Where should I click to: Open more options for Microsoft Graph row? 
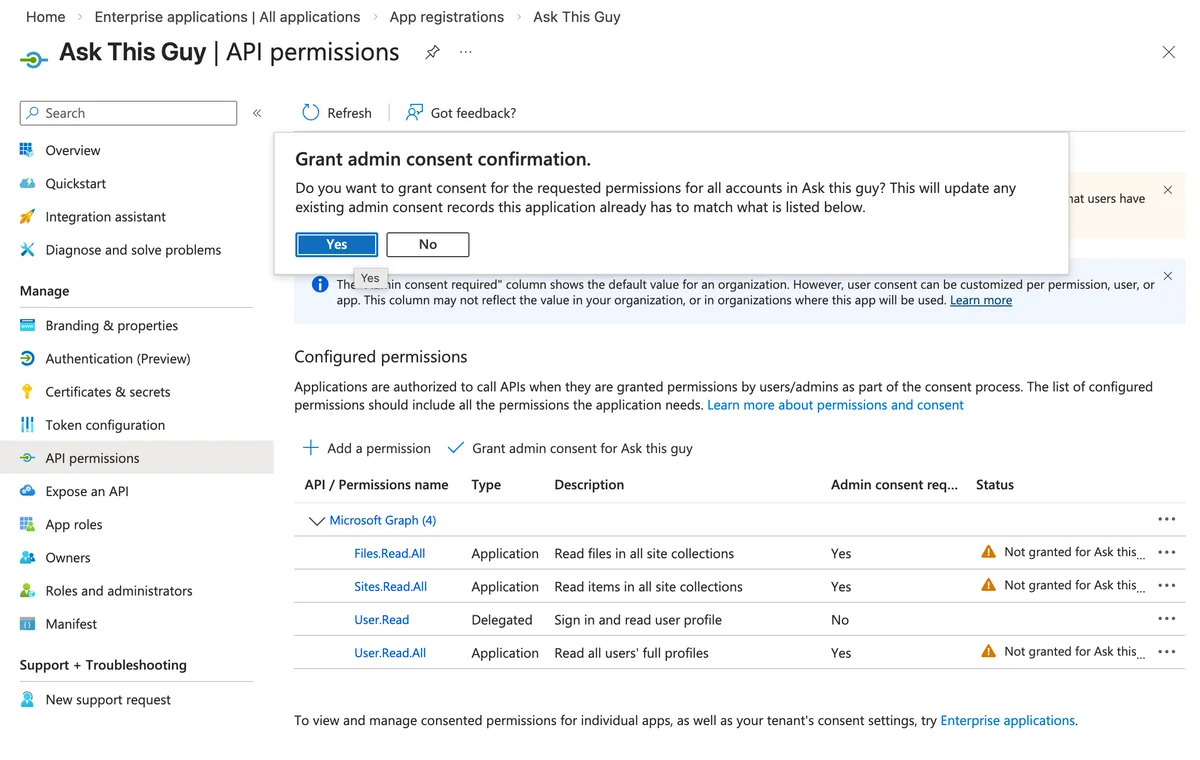point(1166,519)
